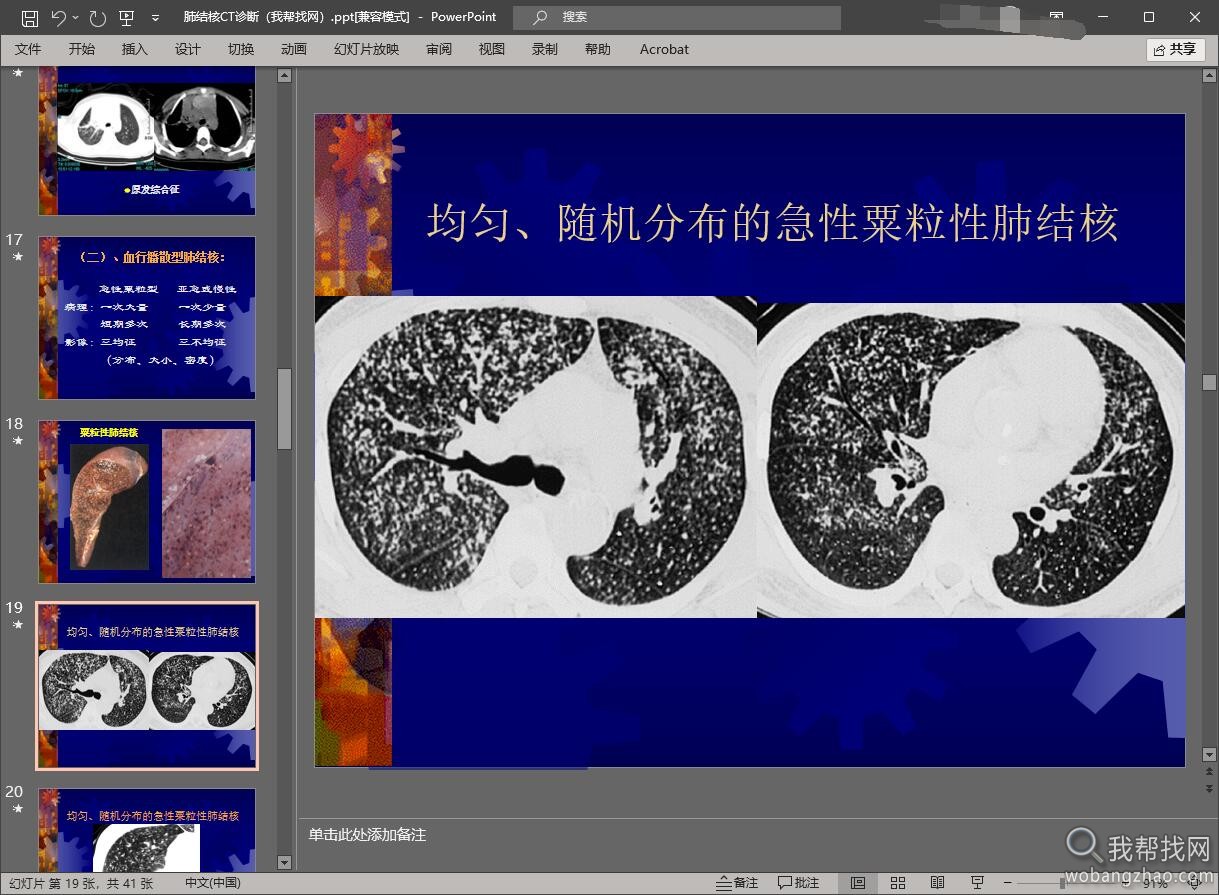Switch to the 幻灯片放映 tab
Viewport: 1219px width, 895px height.
pyautogui.click(x=366, y=49)
